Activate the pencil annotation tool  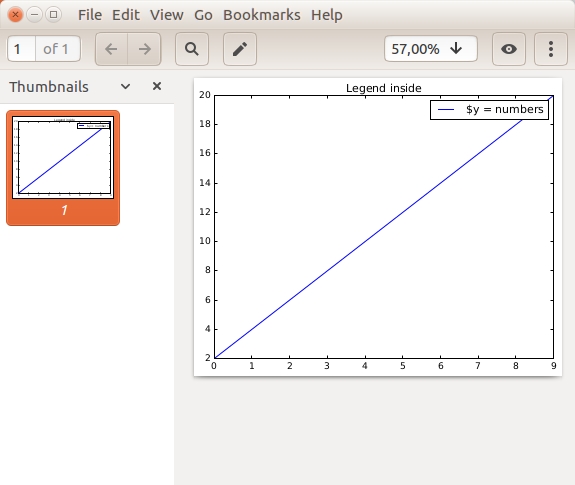click(x=240, y=49)
